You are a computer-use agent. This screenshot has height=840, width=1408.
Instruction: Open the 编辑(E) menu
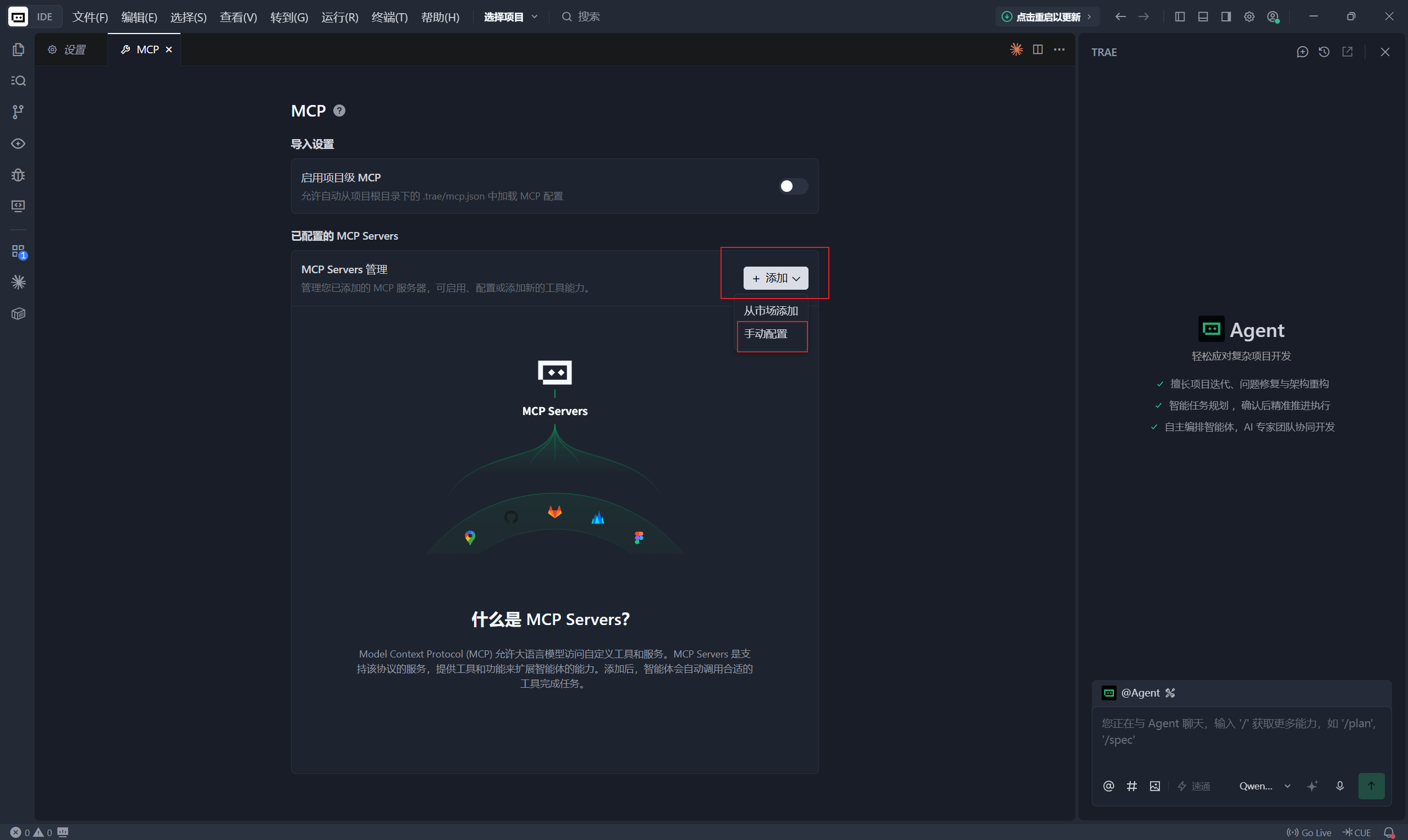(139, 17)
